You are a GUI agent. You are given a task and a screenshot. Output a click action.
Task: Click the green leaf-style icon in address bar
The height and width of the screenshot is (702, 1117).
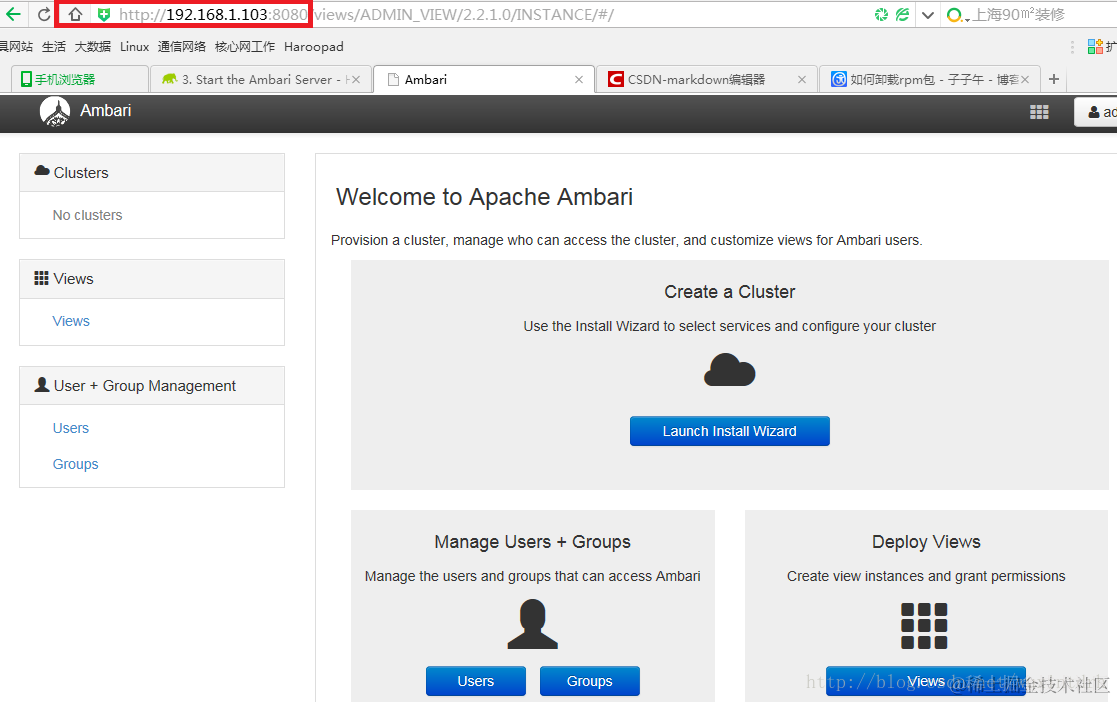coord(903,14)
